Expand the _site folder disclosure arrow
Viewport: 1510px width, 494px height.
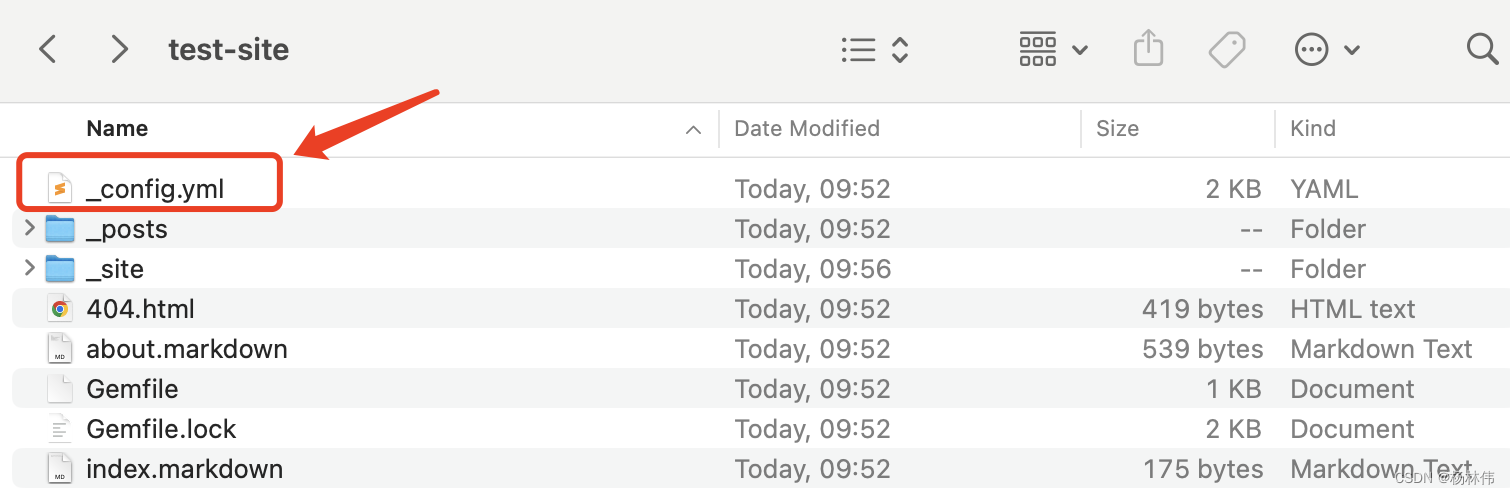pyautogui.click(x=30, y=269)
